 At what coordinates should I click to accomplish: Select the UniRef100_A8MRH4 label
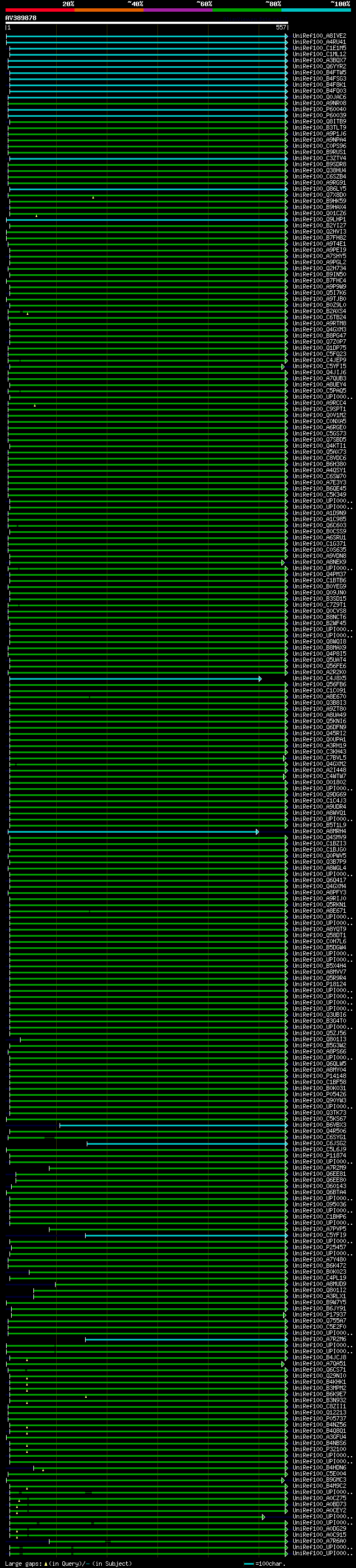(x=319, y=832)
